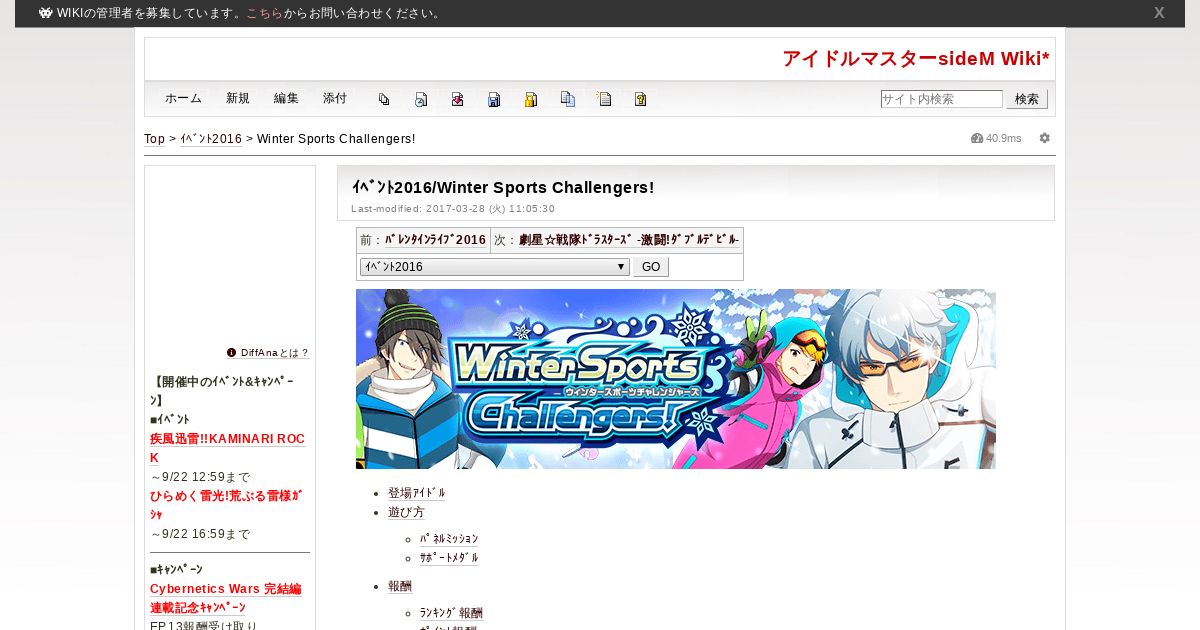Screen dimensions: 1200x630
Task: Click the 【開催中のｲﾍﾞﾝﾄ&ｷｬﾝﾍﾟｰﾝ】 sidebar heading
Action: (x=224, y=391)
